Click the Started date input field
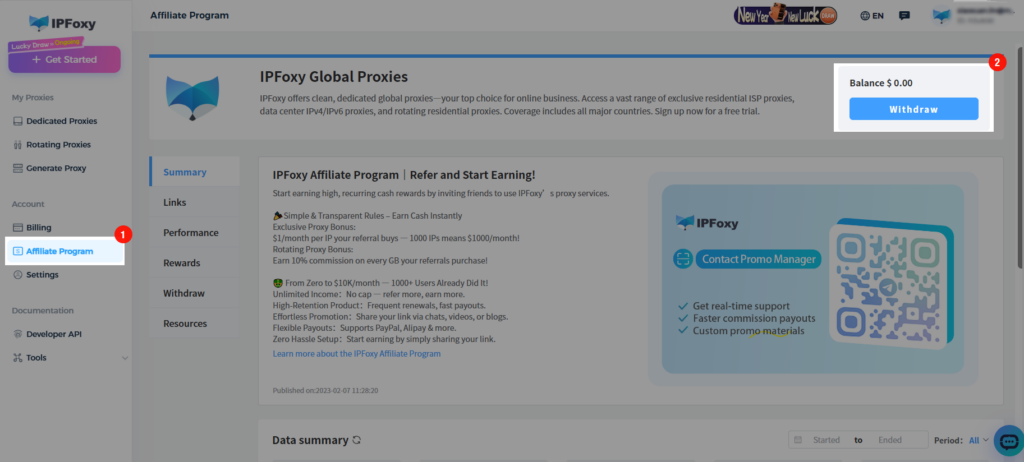The image size is (1024, 462). click(826, 440)
